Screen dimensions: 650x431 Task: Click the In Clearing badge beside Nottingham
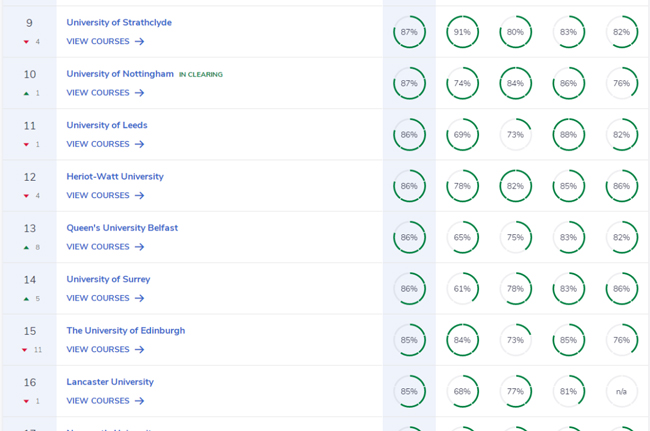click(x=201, y=75)
